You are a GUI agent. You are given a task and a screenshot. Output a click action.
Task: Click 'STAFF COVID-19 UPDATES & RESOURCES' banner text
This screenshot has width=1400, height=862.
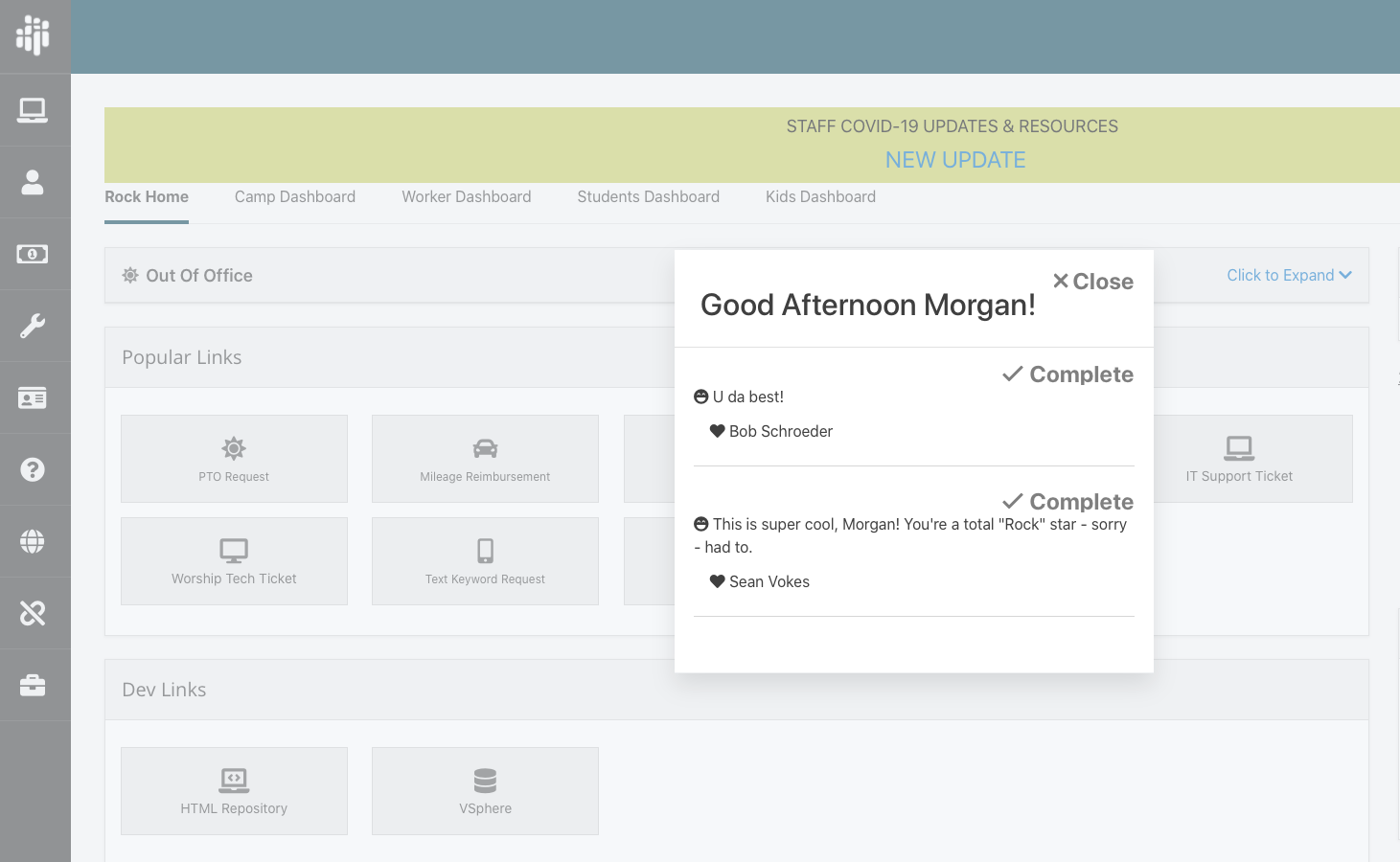pos(952,126)
